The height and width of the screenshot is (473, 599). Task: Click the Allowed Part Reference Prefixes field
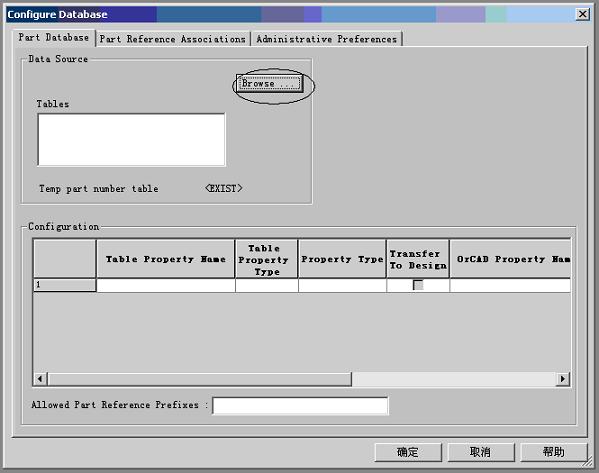point(300,405)
